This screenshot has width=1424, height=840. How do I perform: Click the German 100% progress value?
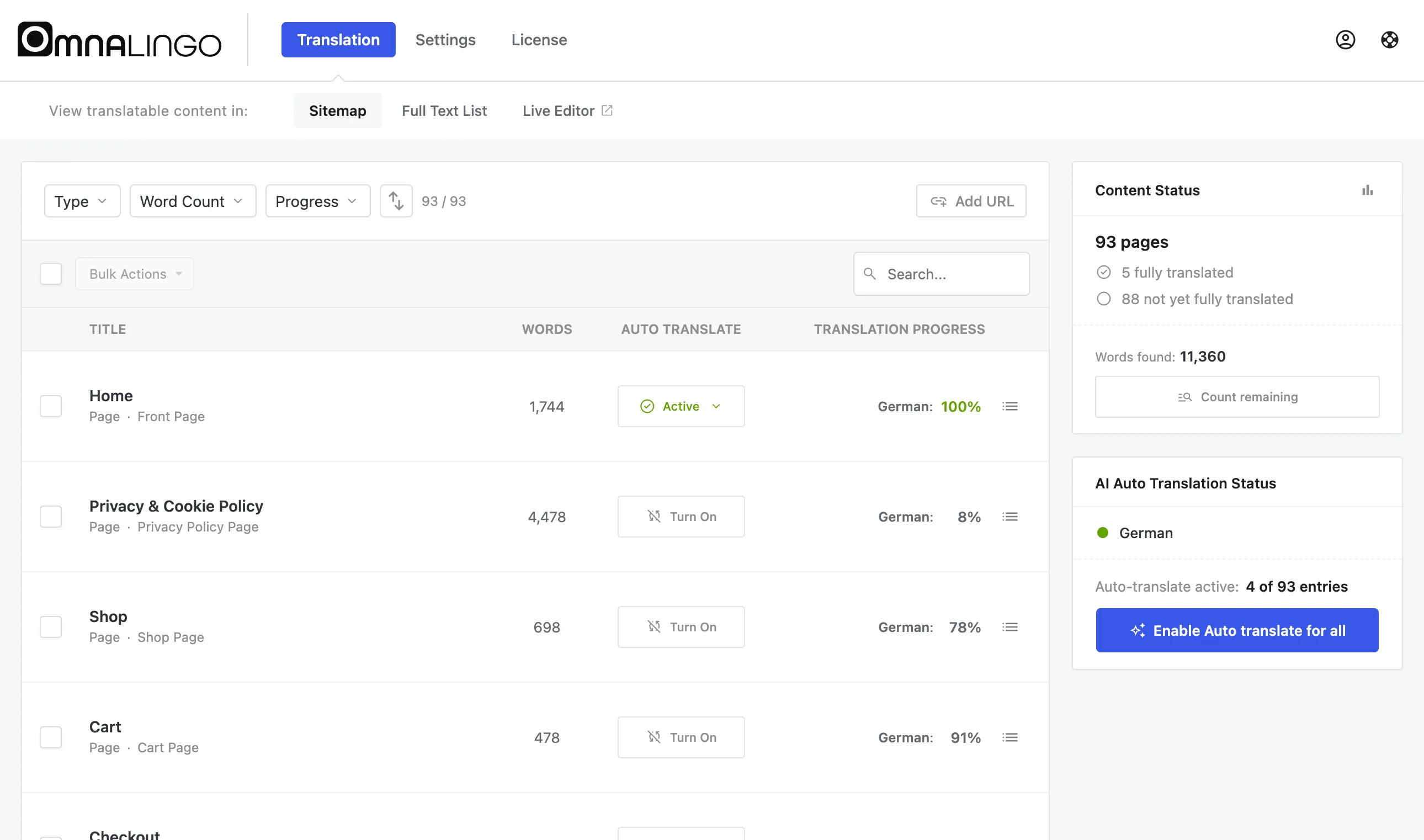tap(961, 406)
